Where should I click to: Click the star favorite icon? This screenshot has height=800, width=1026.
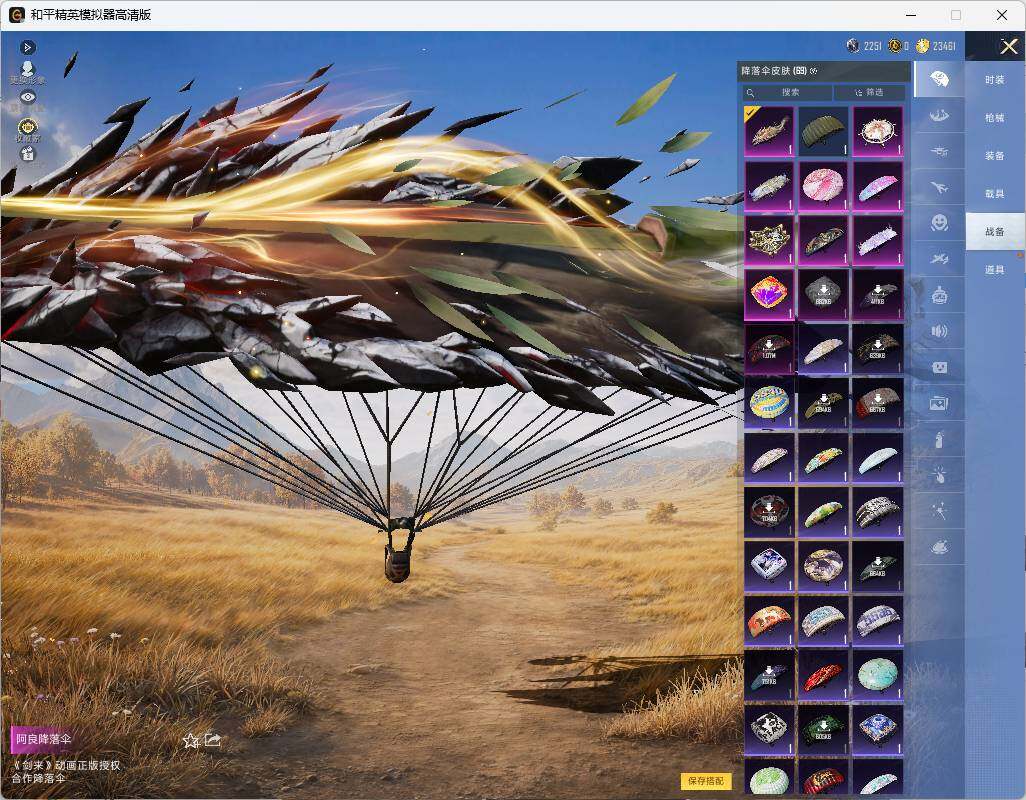point(190,740)
